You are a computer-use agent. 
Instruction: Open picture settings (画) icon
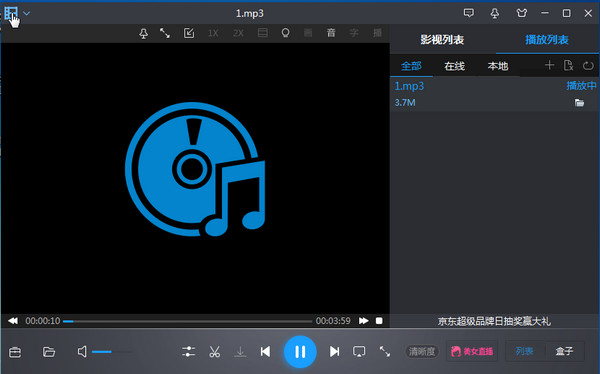point(308,33)
